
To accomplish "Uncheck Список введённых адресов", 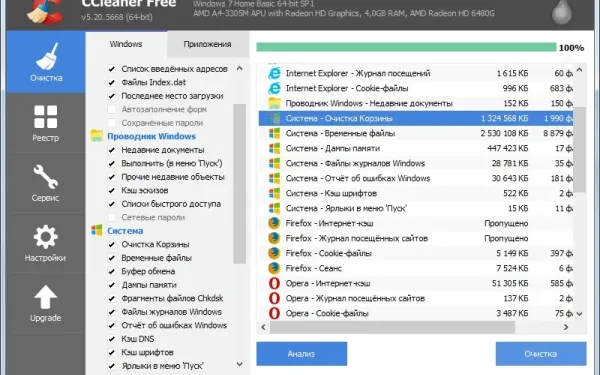I will [111, 69].
